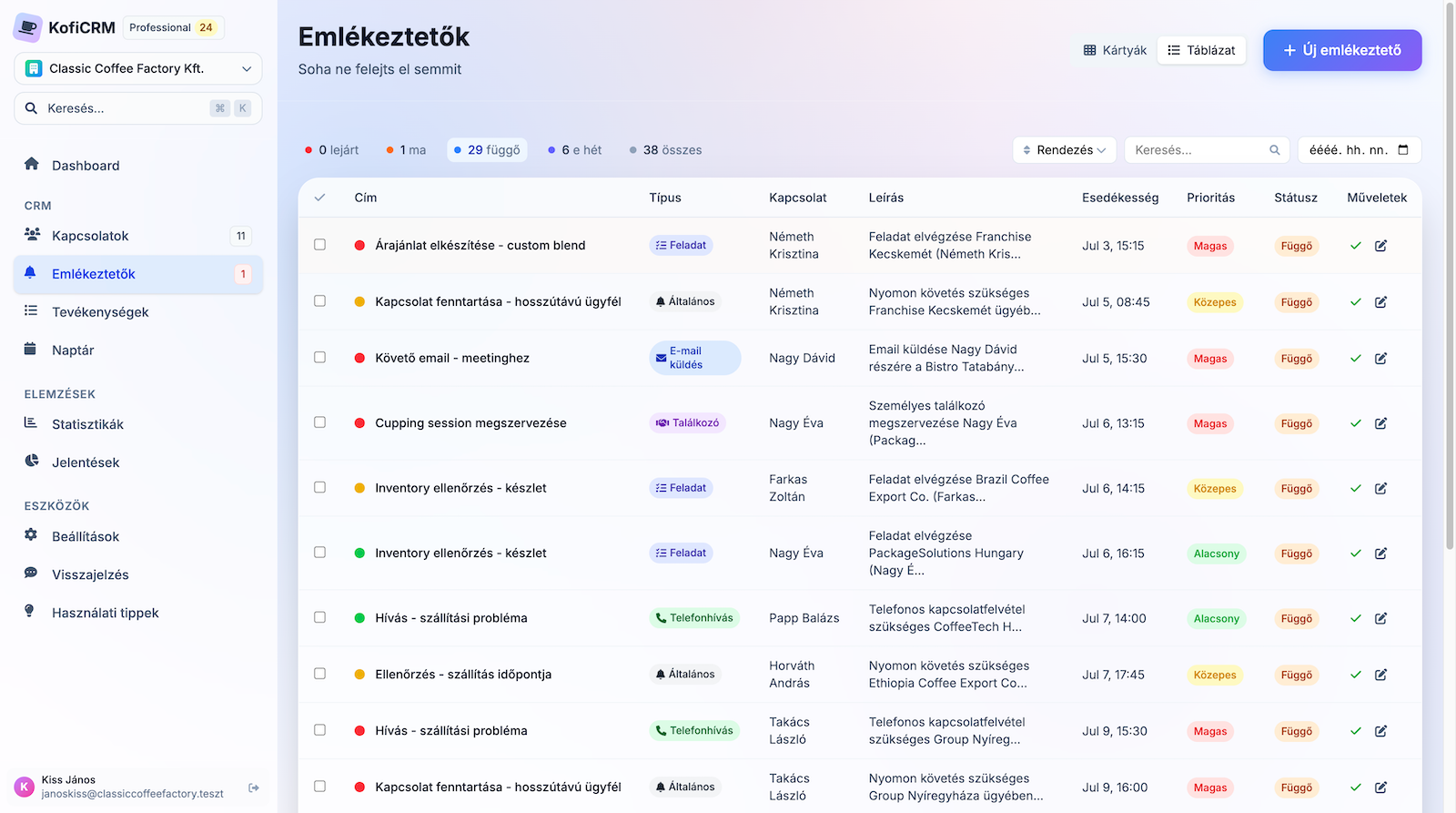1456x813 pixels.
Task: Edit the Jul 5, 08:45 reminder
Action: tap(1380, 302)
